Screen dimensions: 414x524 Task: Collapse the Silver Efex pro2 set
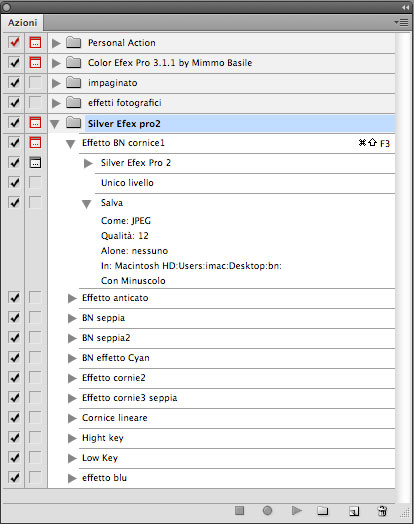[x=54, y=124]
